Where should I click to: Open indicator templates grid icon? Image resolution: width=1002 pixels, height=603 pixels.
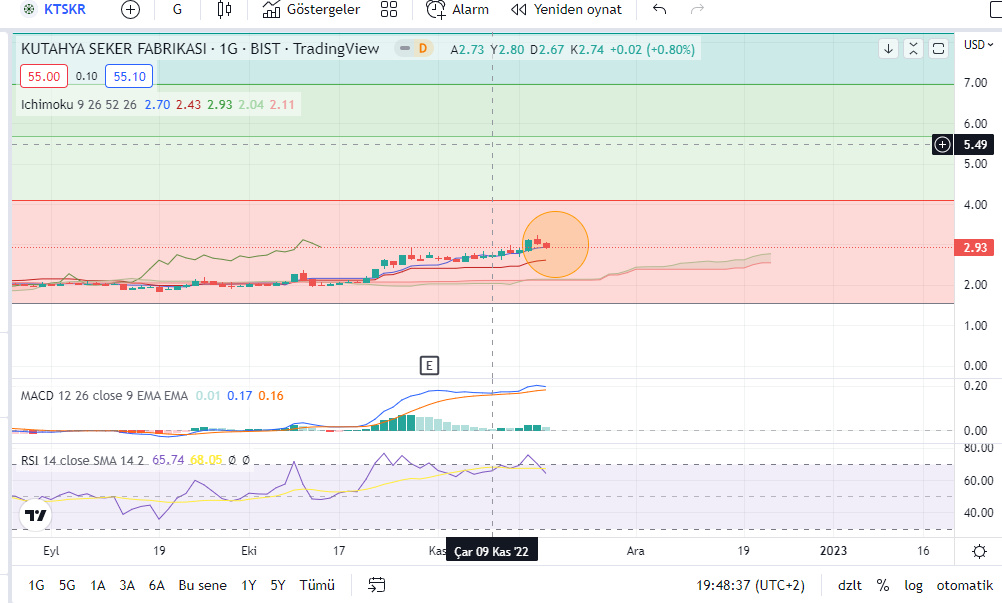click(389, 10)
